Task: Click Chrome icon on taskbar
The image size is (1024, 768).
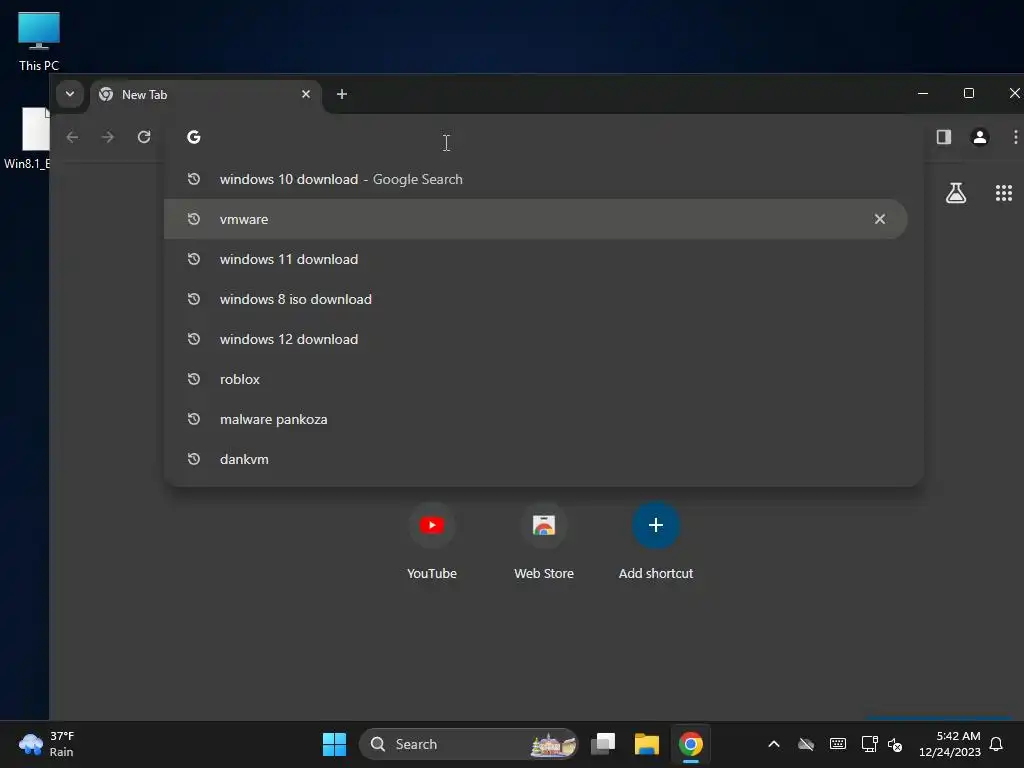Action: pos(690,744)
